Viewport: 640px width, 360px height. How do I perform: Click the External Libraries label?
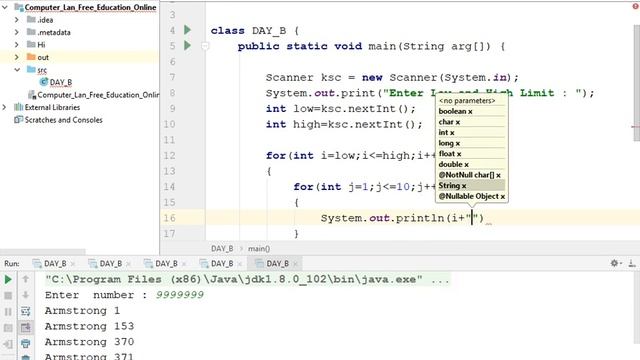[52, 107]
